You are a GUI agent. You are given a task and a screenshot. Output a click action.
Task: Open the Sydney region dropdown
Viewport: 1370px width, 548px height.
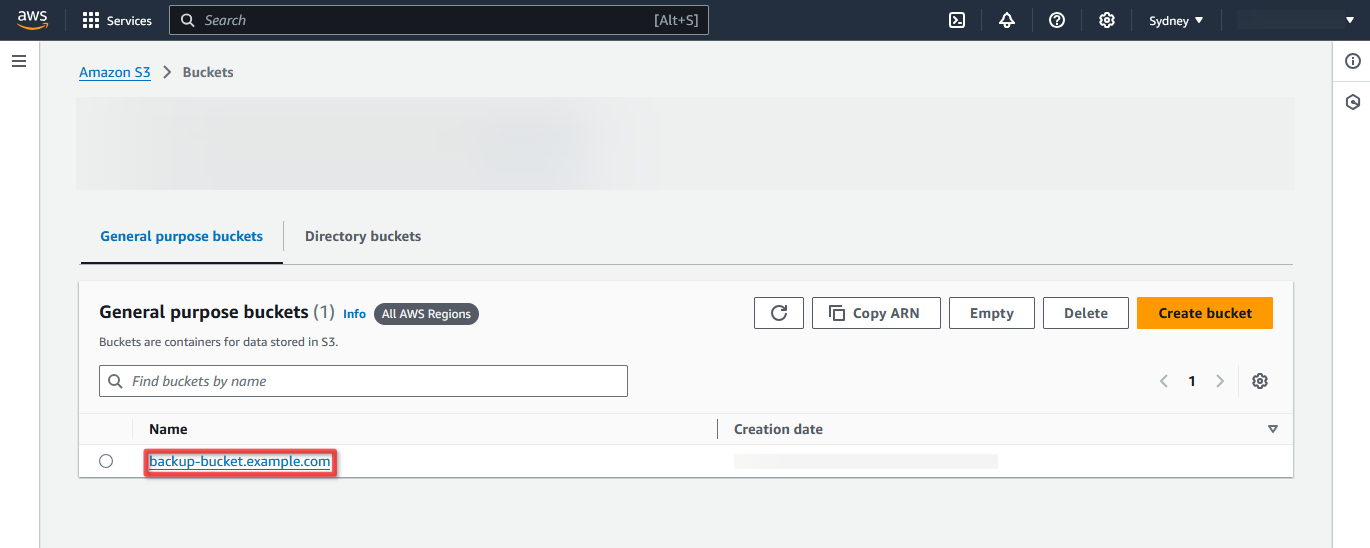coord(1176,20)
